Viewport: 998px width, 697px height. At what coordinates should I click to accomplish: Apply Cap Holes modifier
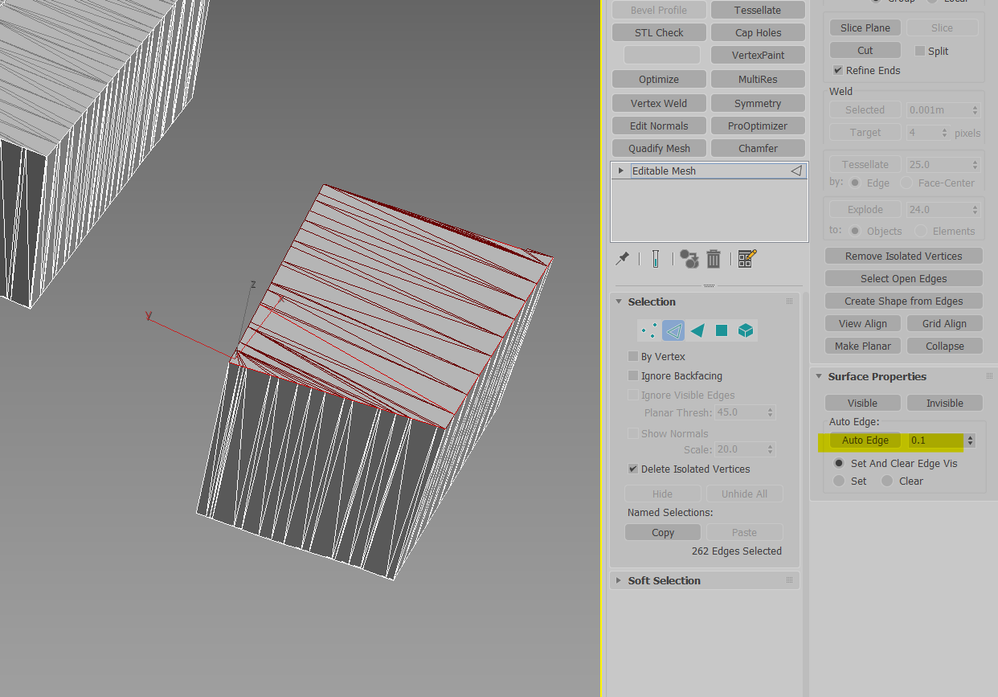pyautogui.click(x=757, y=32)
